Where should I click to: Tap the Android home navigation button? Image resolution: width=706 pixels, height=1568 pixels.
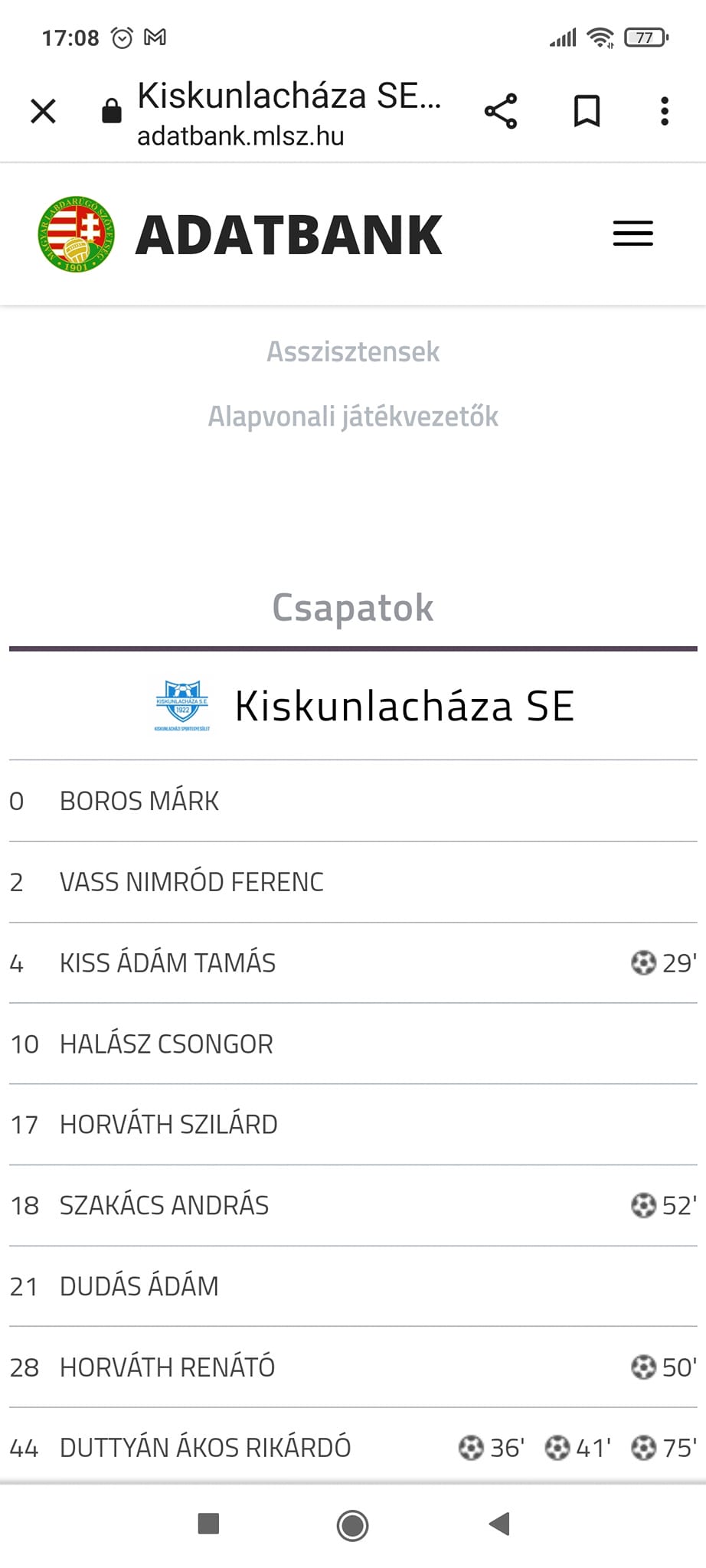pyautogui.click(x=352, y=1525)
